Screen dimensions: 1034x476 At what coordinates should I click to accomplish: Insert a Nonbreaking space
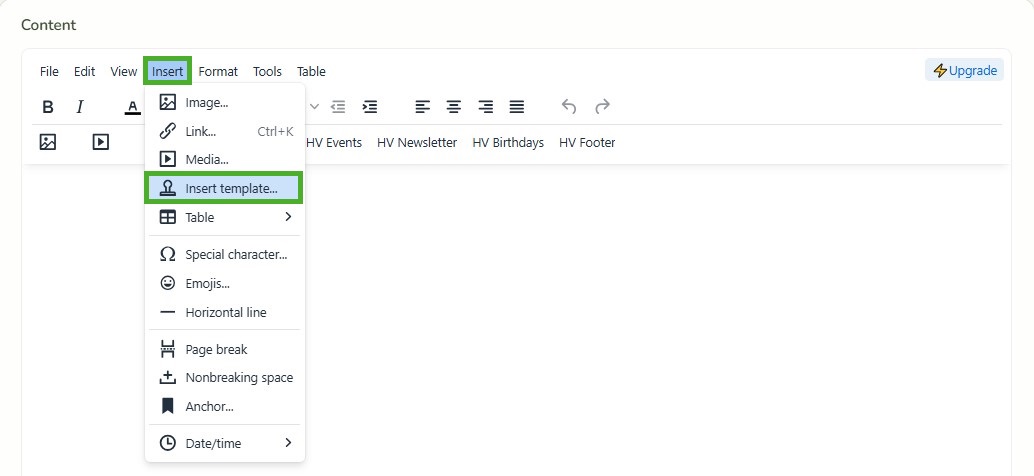click(224, 378)
